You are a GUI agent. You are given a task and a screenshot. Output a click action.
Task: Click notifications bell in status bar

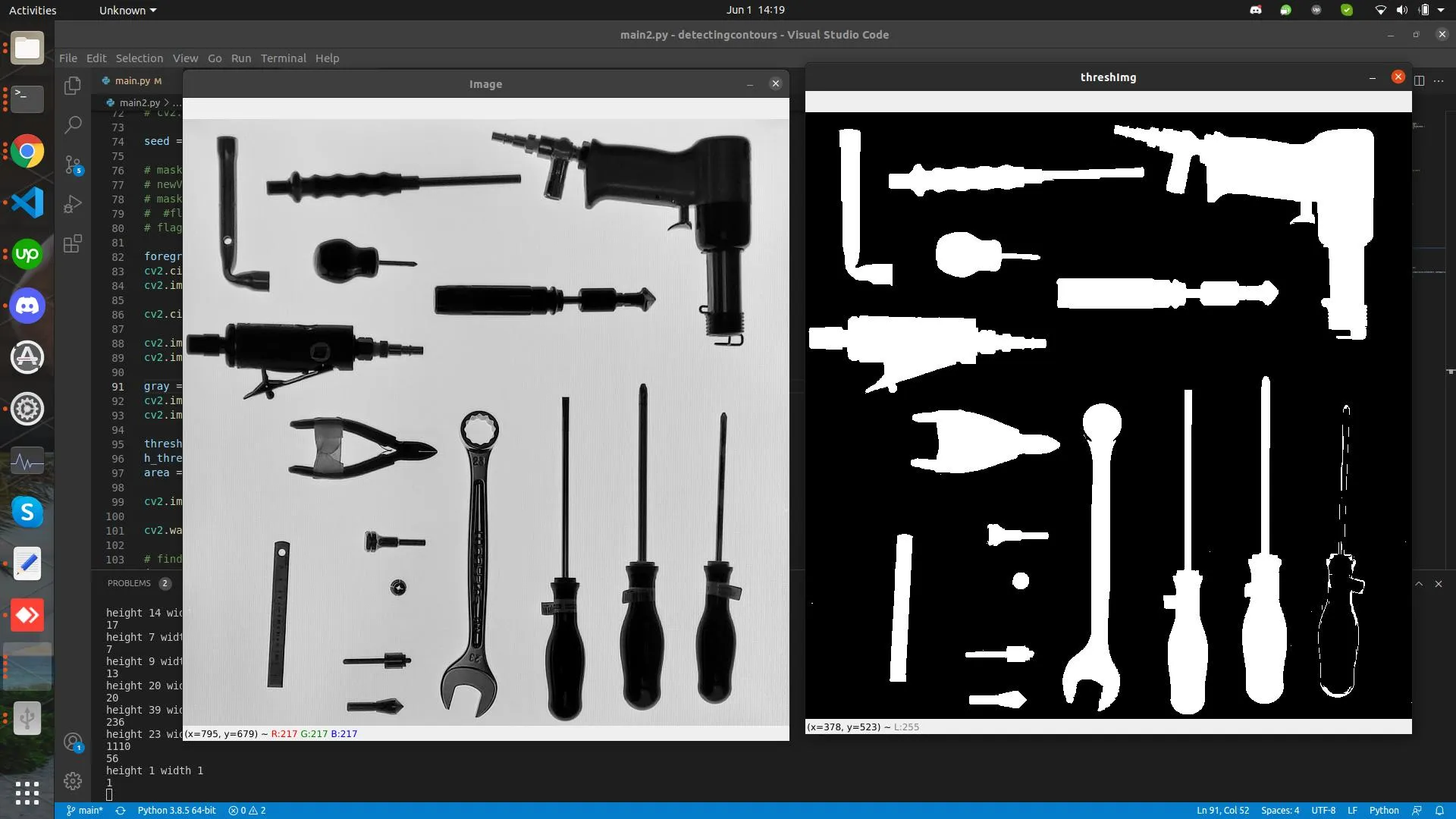coord(1439,810)
